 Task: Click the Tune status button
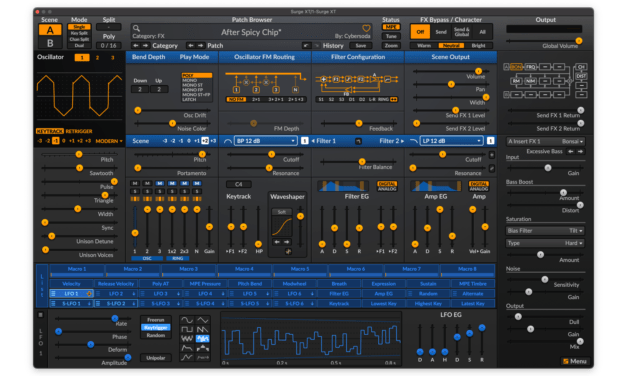pos(391,36)
